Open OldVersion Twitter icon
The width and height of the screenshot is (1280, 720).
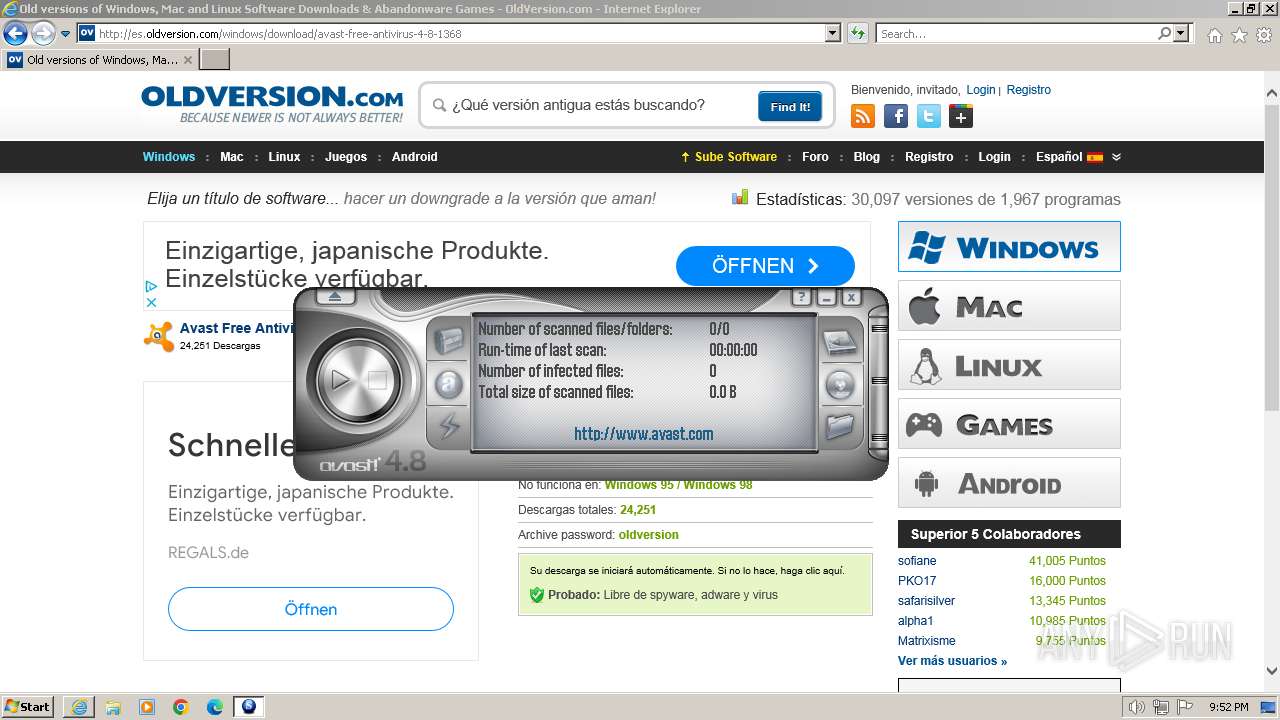(929, 117)
